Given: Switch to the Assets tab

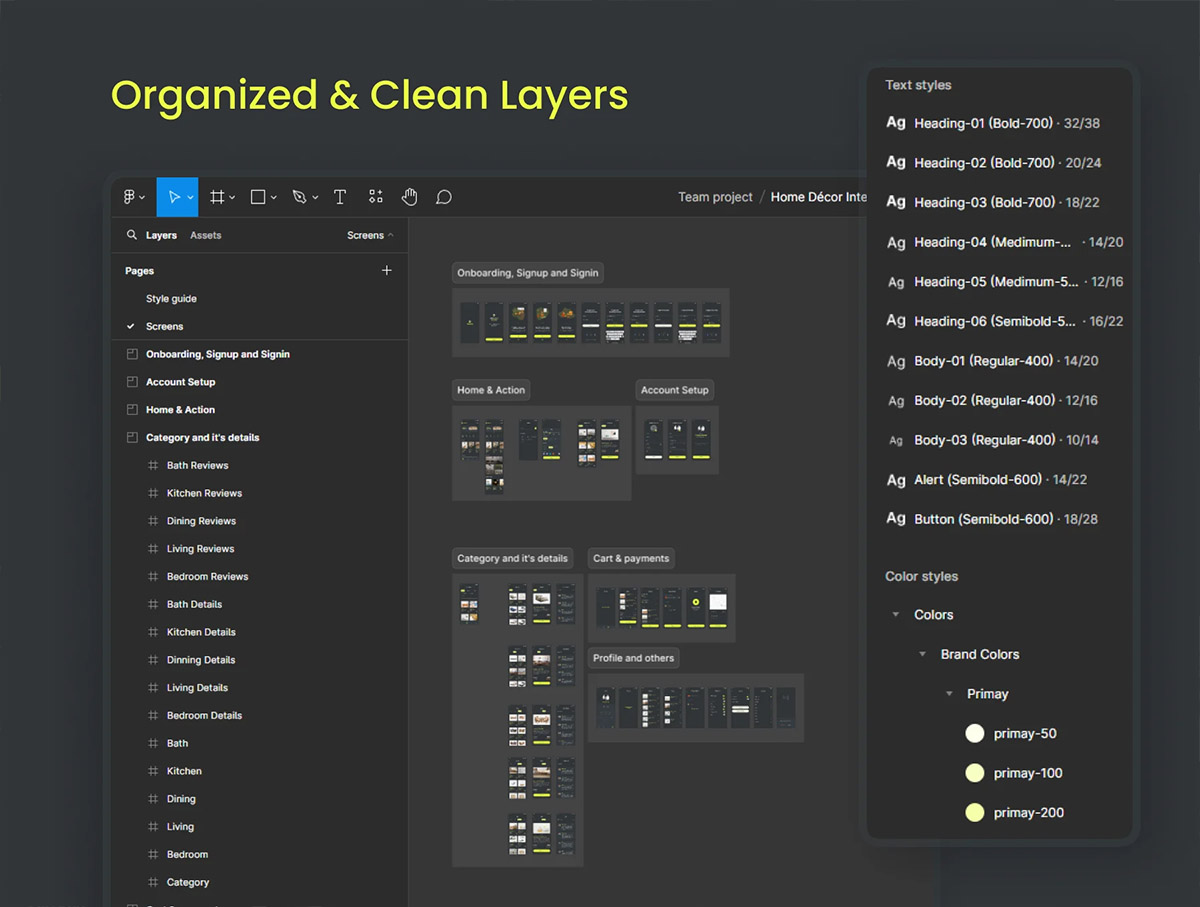Looking at the screenshot, I should coord(205,235).
